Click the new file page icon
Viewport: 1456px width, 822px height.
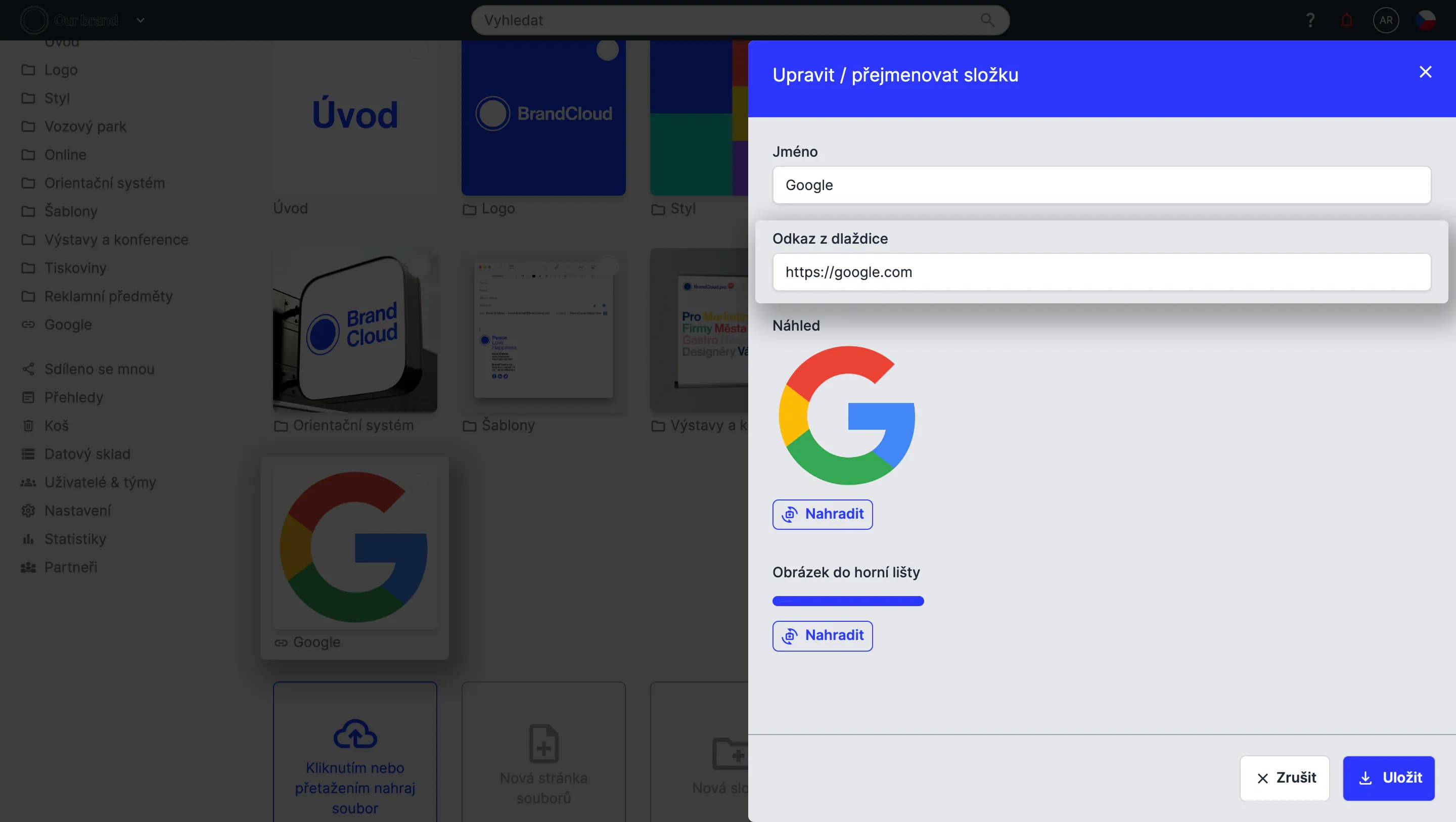(x=543, y=743)
